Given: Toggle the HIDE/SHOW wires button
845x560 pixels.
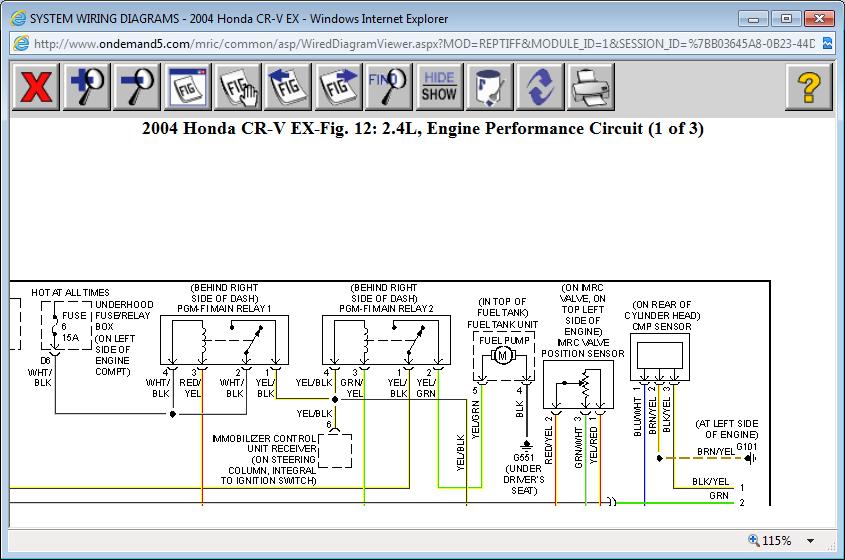Looking at the screenshot, I should 438,87.
